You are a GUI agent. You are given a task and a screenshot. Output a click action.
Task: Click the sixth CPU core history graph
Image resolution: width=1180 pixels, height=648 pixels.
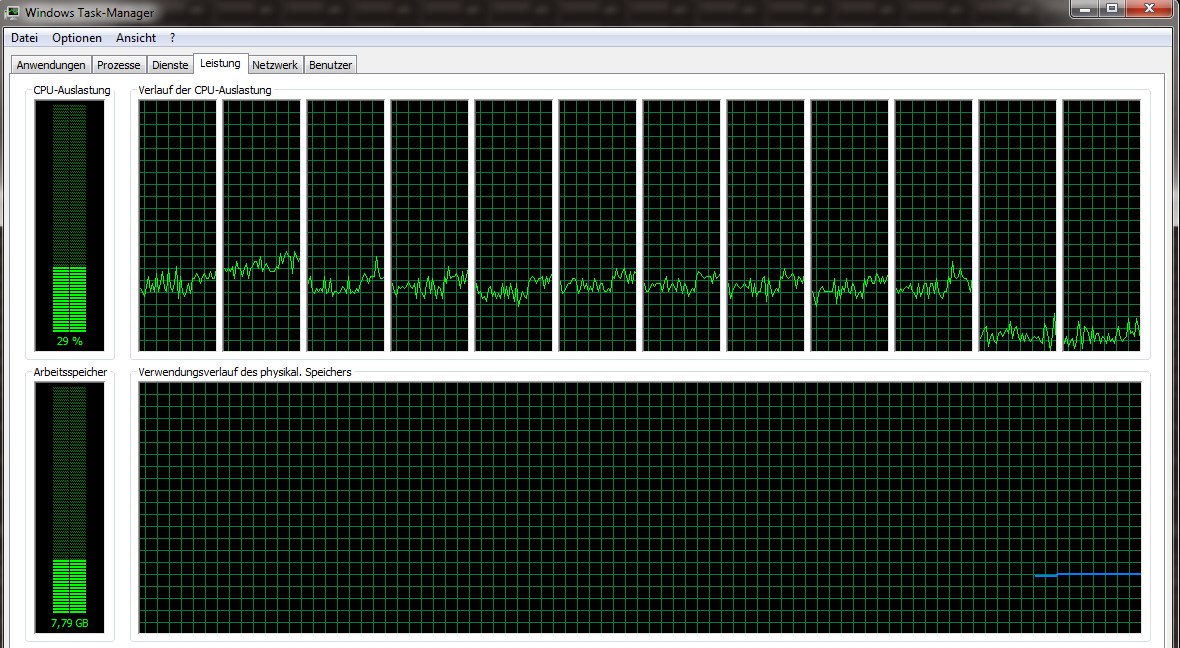598,226
